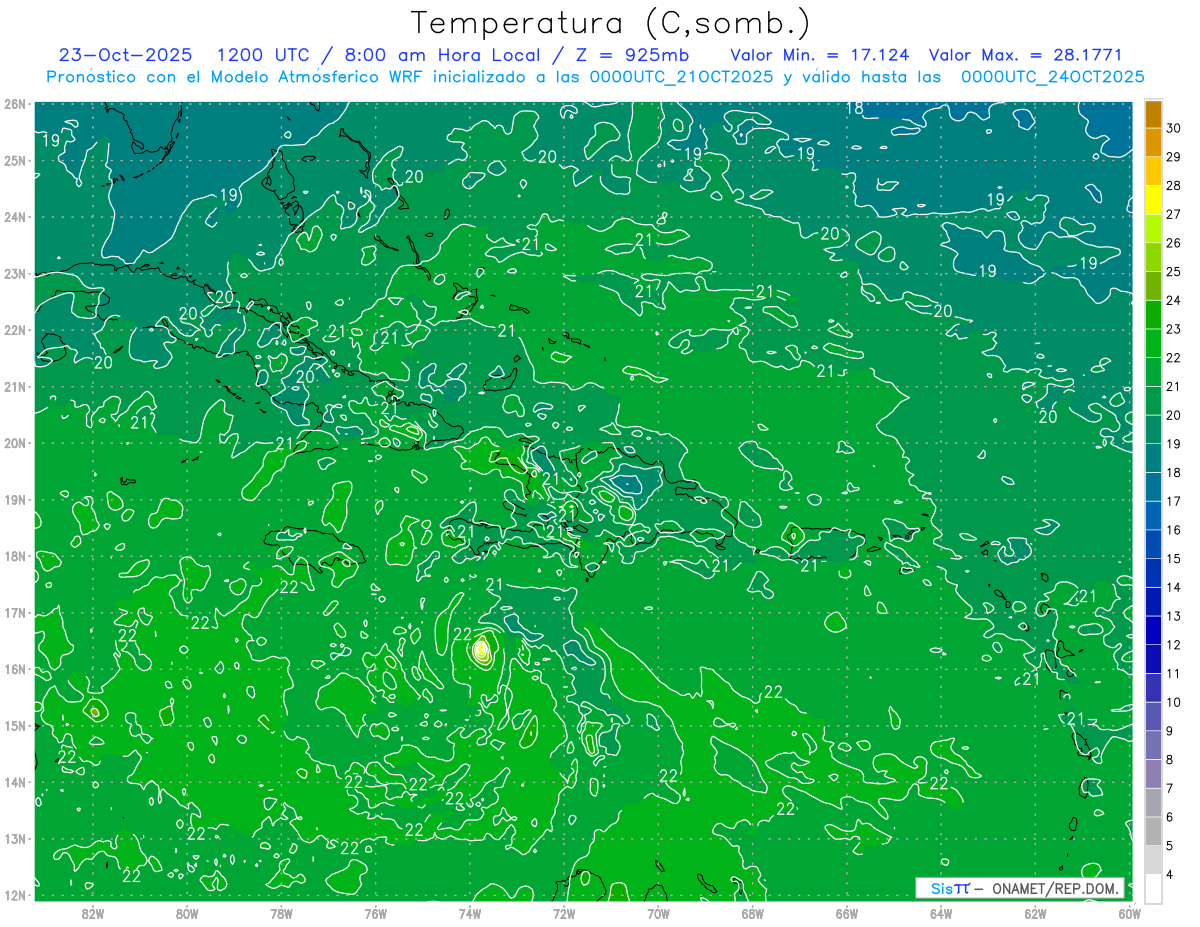This screenshot has width=1200, height=927.
Task: Click the "17N" latitude axis label
Action: pos(15,613)
